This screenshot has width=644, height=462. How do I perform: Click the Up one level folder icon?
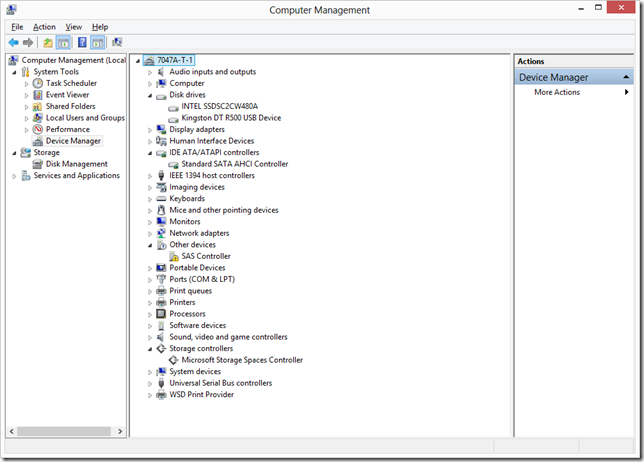click(x=48, y=42)
